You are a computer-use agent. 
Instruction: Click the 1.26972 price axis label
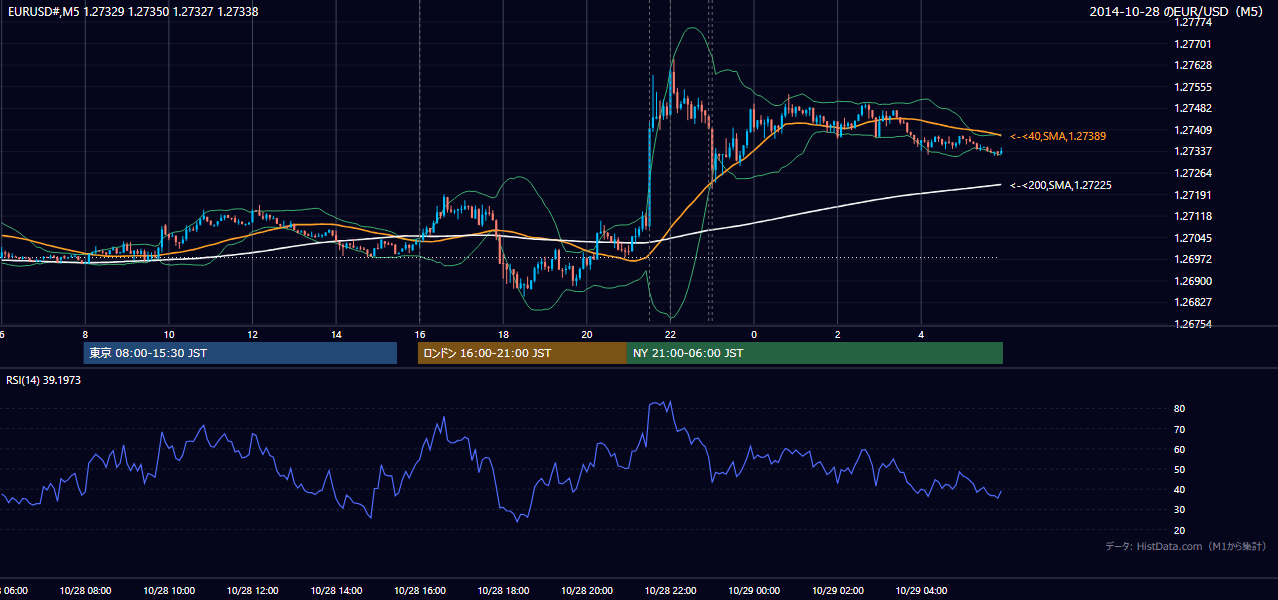1192,259
